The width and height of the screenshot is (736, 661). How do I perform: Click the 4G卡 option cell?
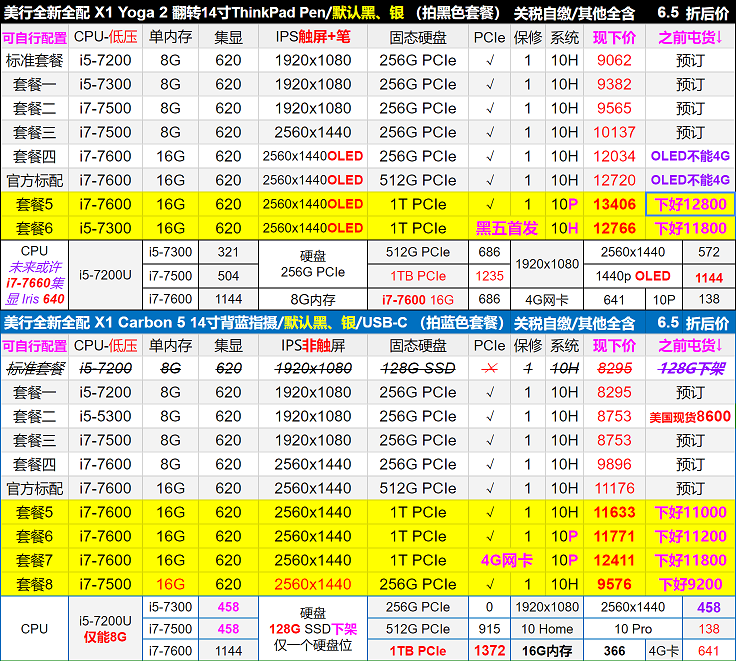point(664,651)
